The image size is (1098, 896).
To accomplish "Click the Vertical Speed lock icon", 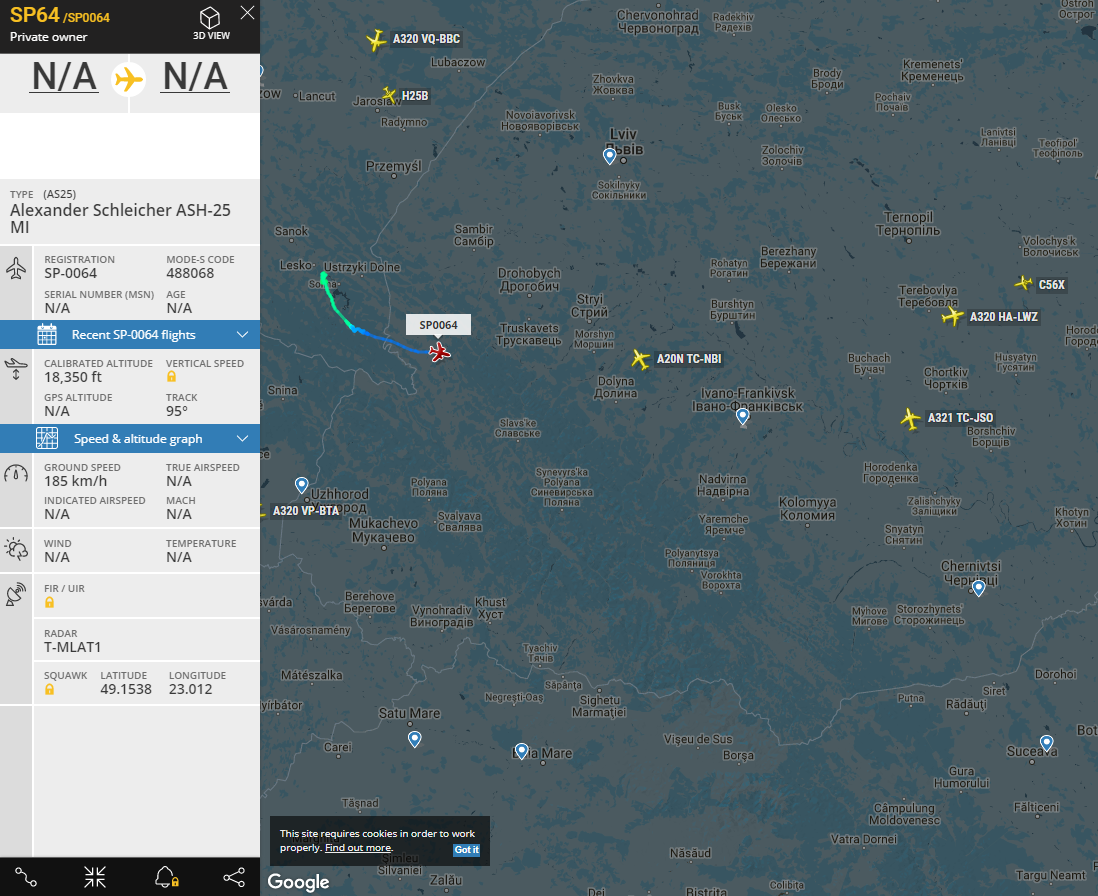I will [172, 377].
